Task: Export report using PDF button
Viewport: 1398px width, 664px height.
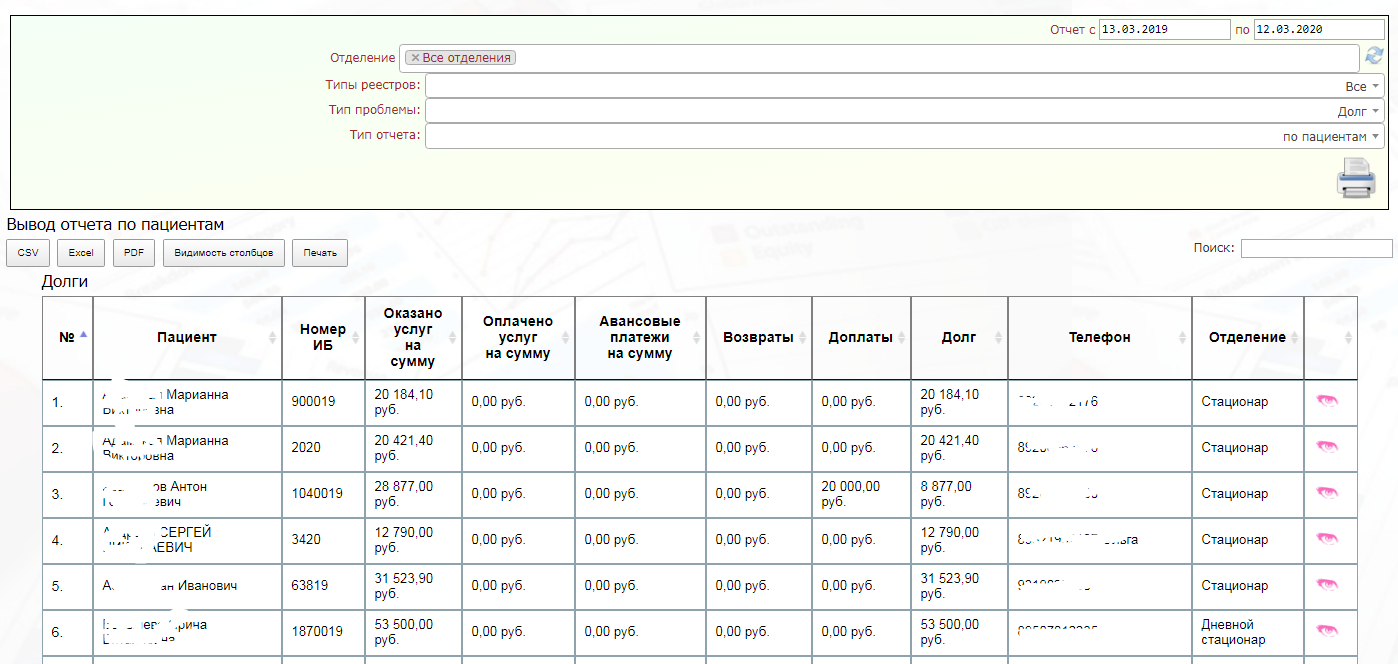Action: (133, 253)
